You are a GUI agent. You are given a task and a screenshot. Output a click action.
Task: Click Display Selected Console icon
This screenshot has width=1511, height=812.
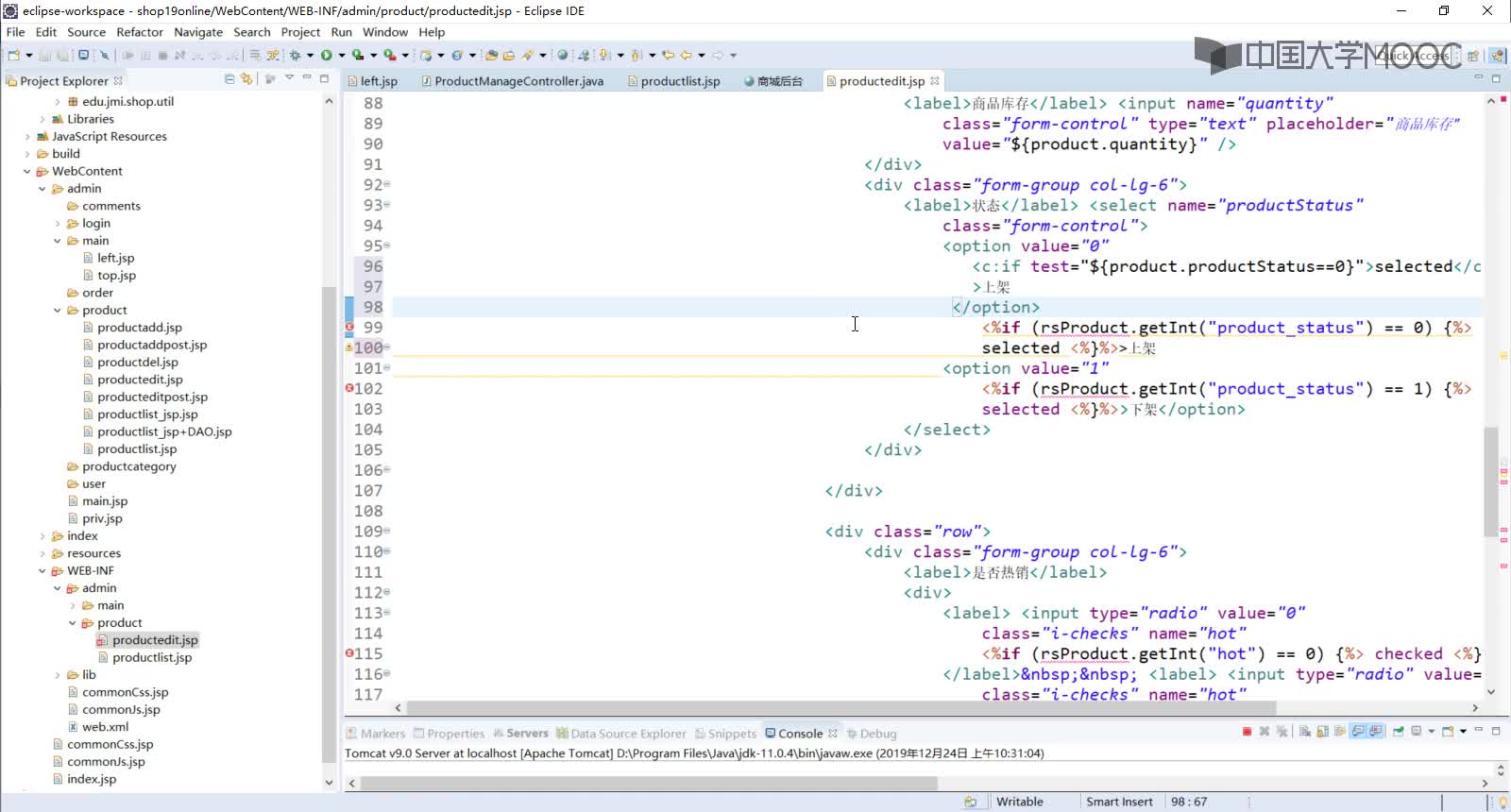1417,732
